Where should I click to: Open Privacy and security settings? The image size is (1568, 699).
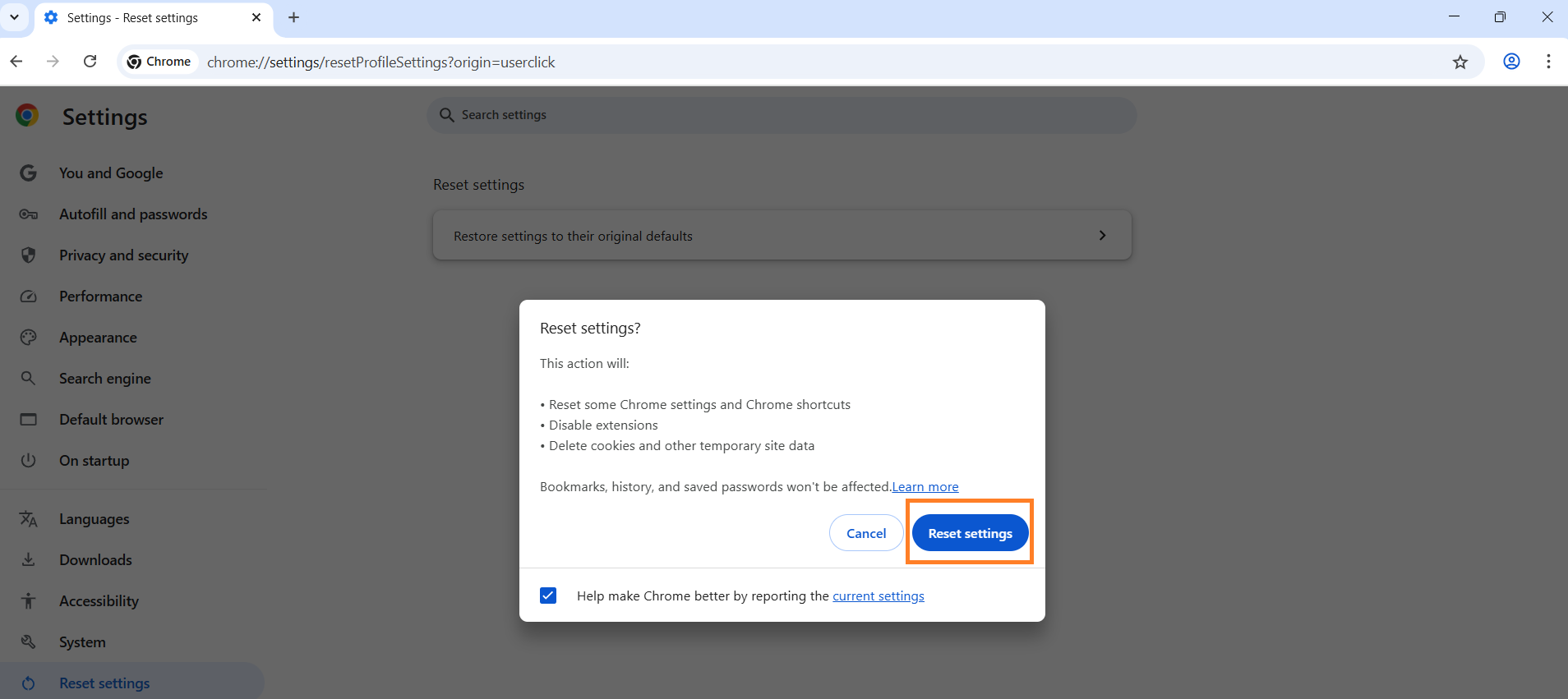tap(123, 255)
